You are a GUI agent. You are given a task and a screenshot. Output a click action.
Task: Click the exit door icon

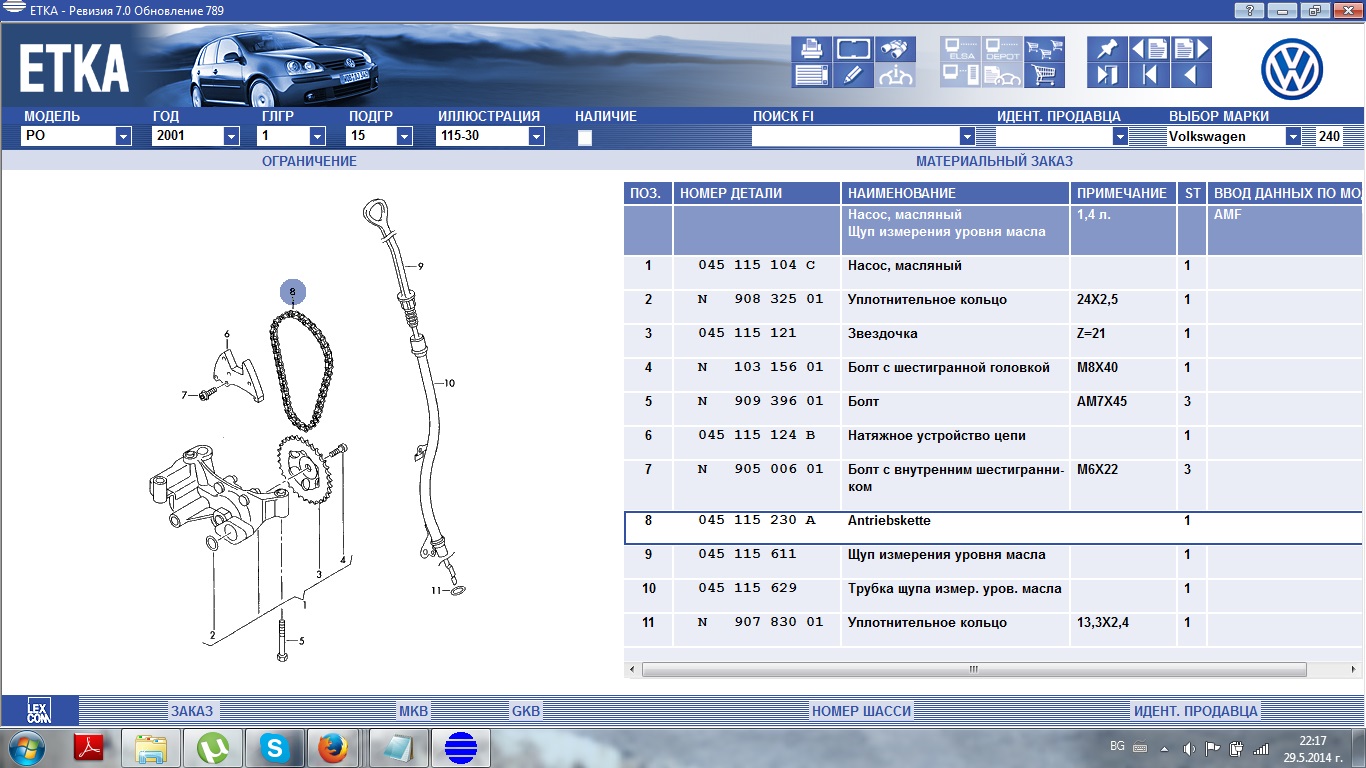pos(1106,75)
